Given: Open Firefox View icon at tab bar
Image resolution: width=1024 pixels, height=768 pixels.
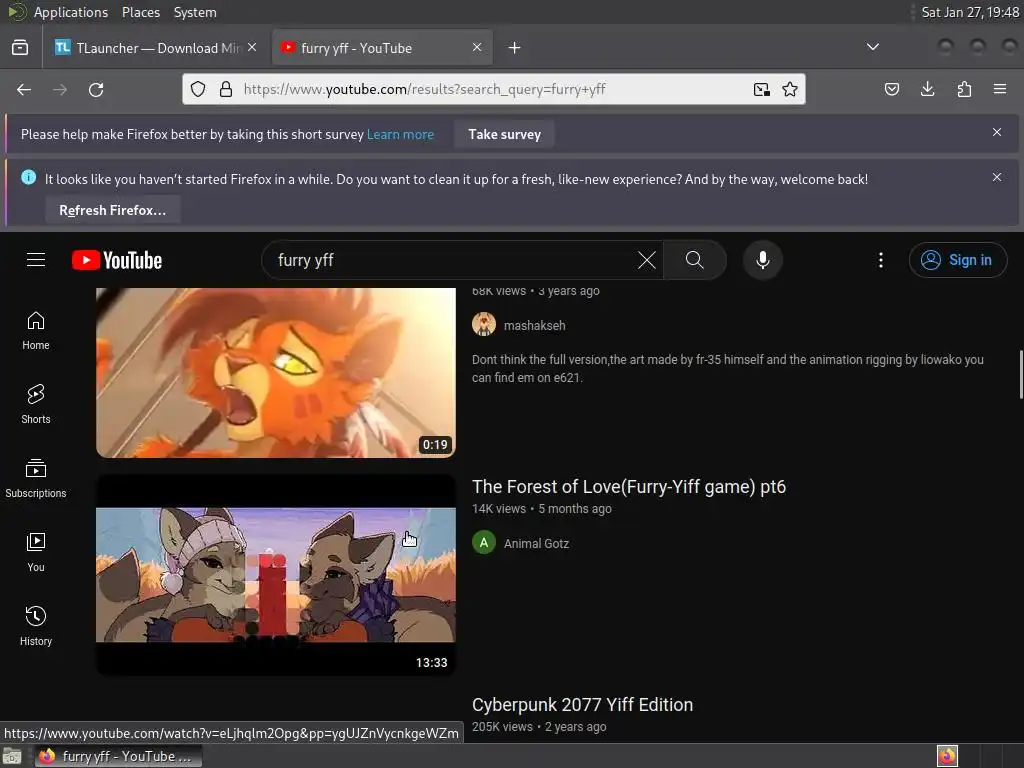Looking at the screenshot, I should pyautogui.click(x=20, y=48).
